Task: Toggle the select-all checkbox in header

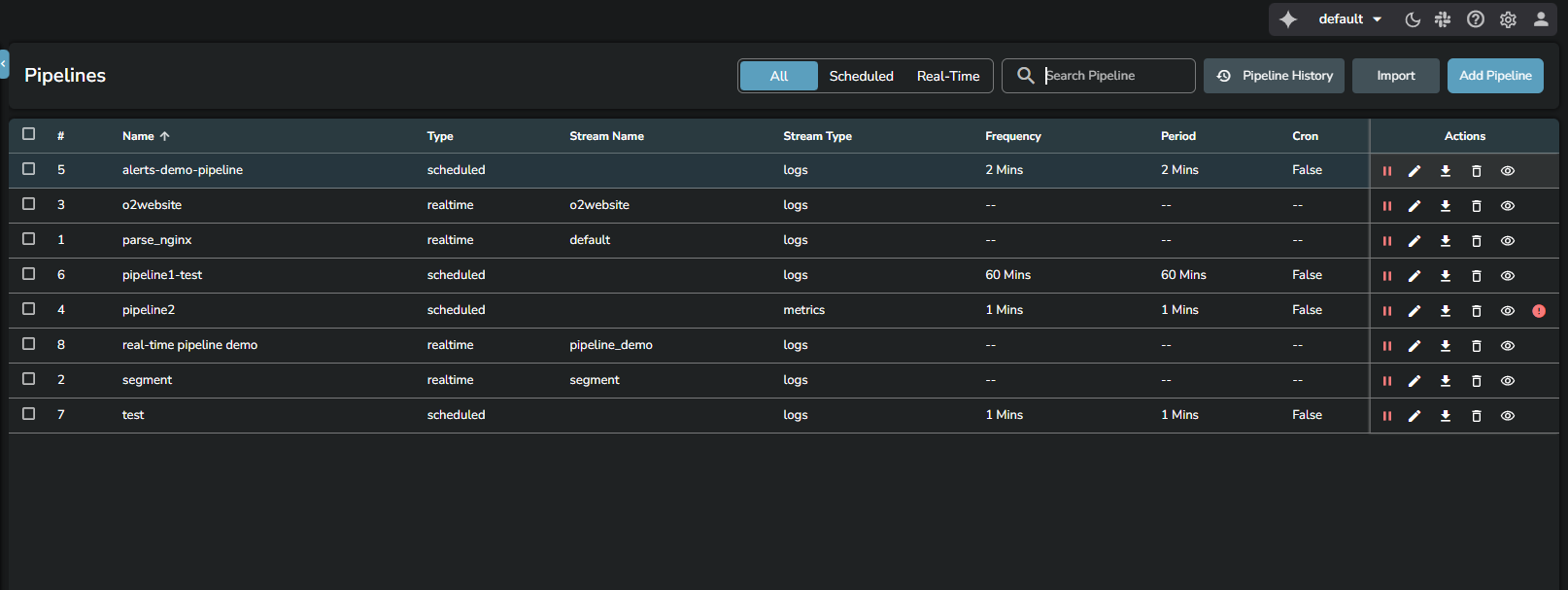Action: coord(29,134)
